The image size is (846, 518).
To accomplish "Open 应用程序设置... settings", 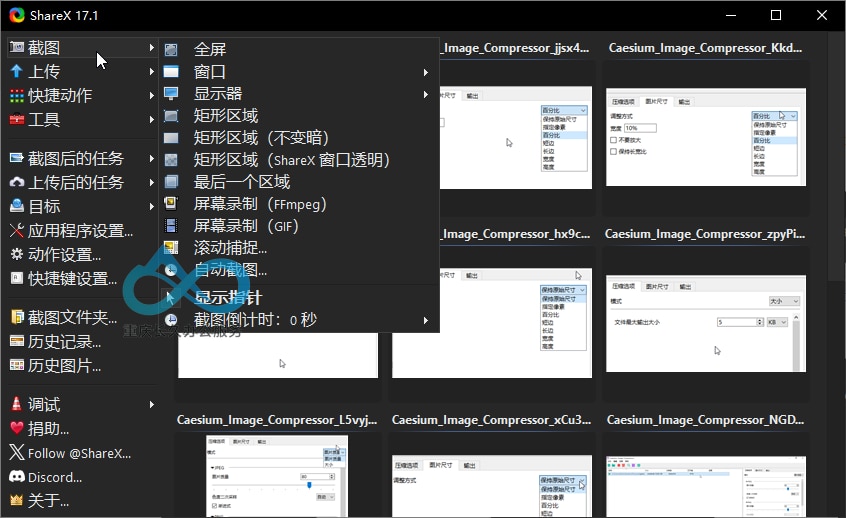I will tap(80, 230).
